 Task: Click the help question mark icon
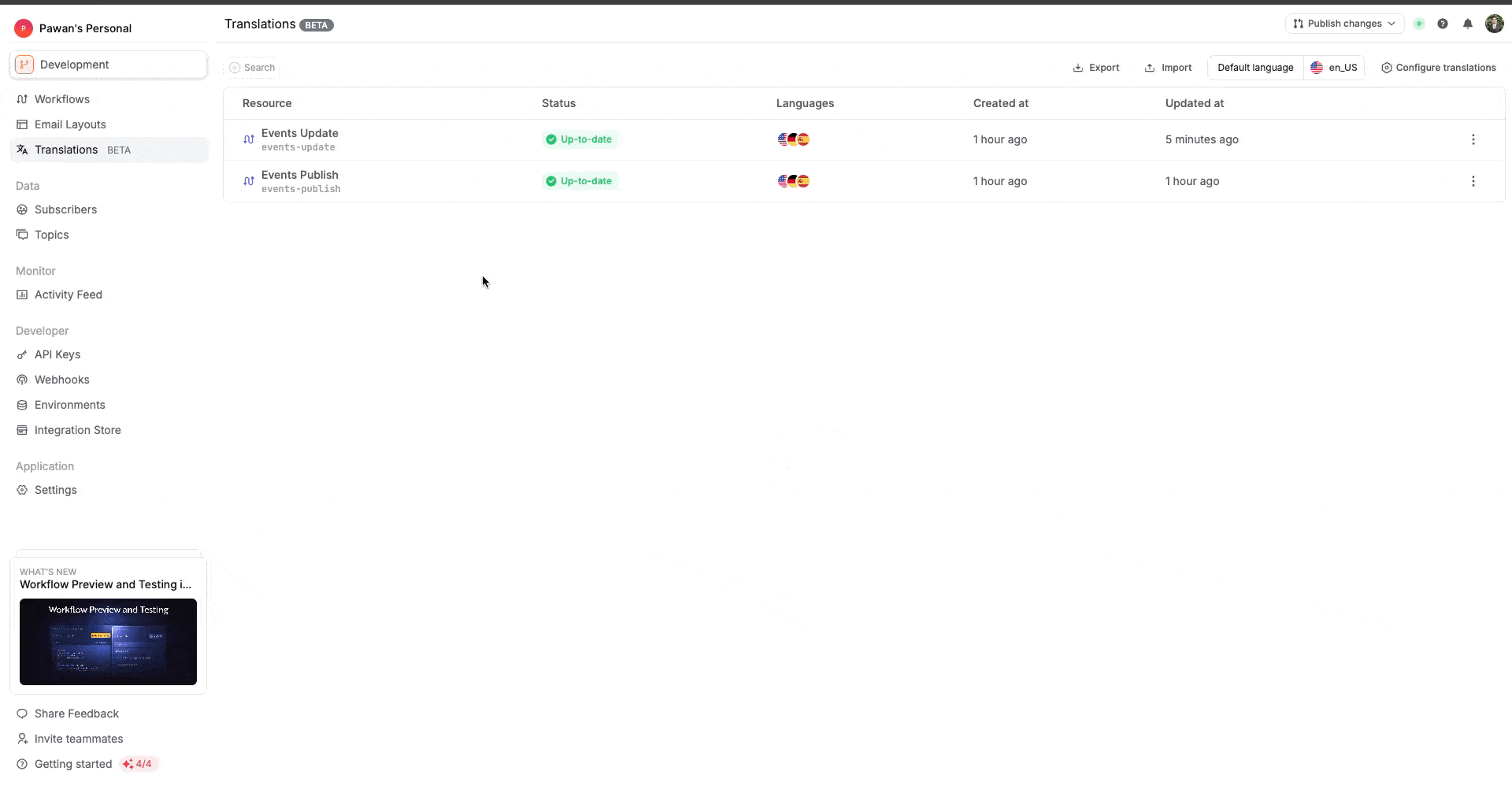coord(1443,24)
